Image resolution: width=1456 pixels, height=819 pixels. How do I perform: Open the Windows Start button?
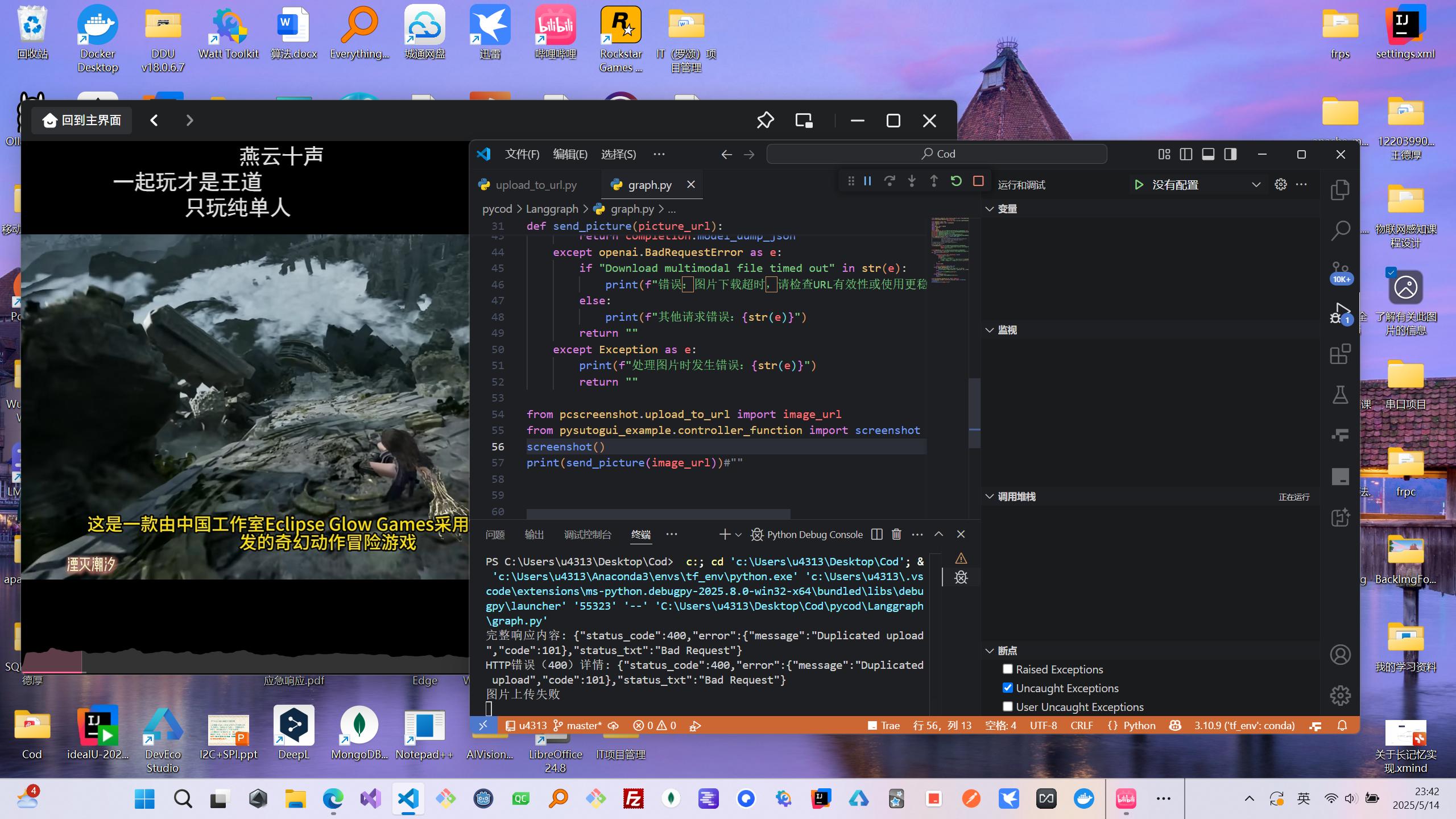[144, 799]
